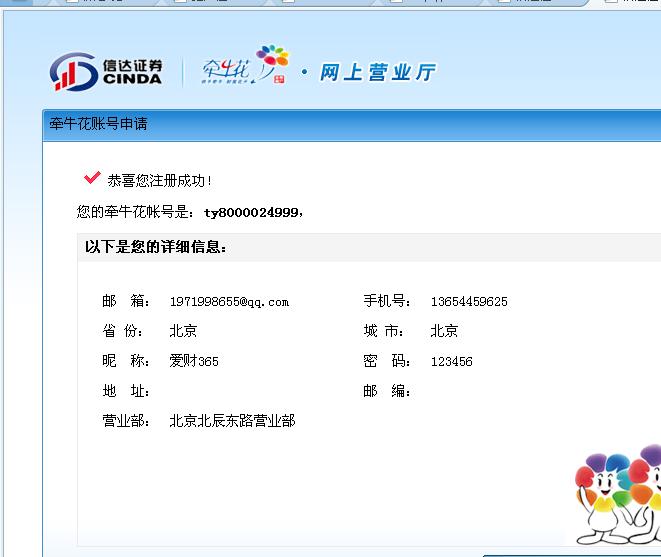Click the 以下是您的详细信息 heading
This screenshot has height=557, width=661.
(156, 247)
